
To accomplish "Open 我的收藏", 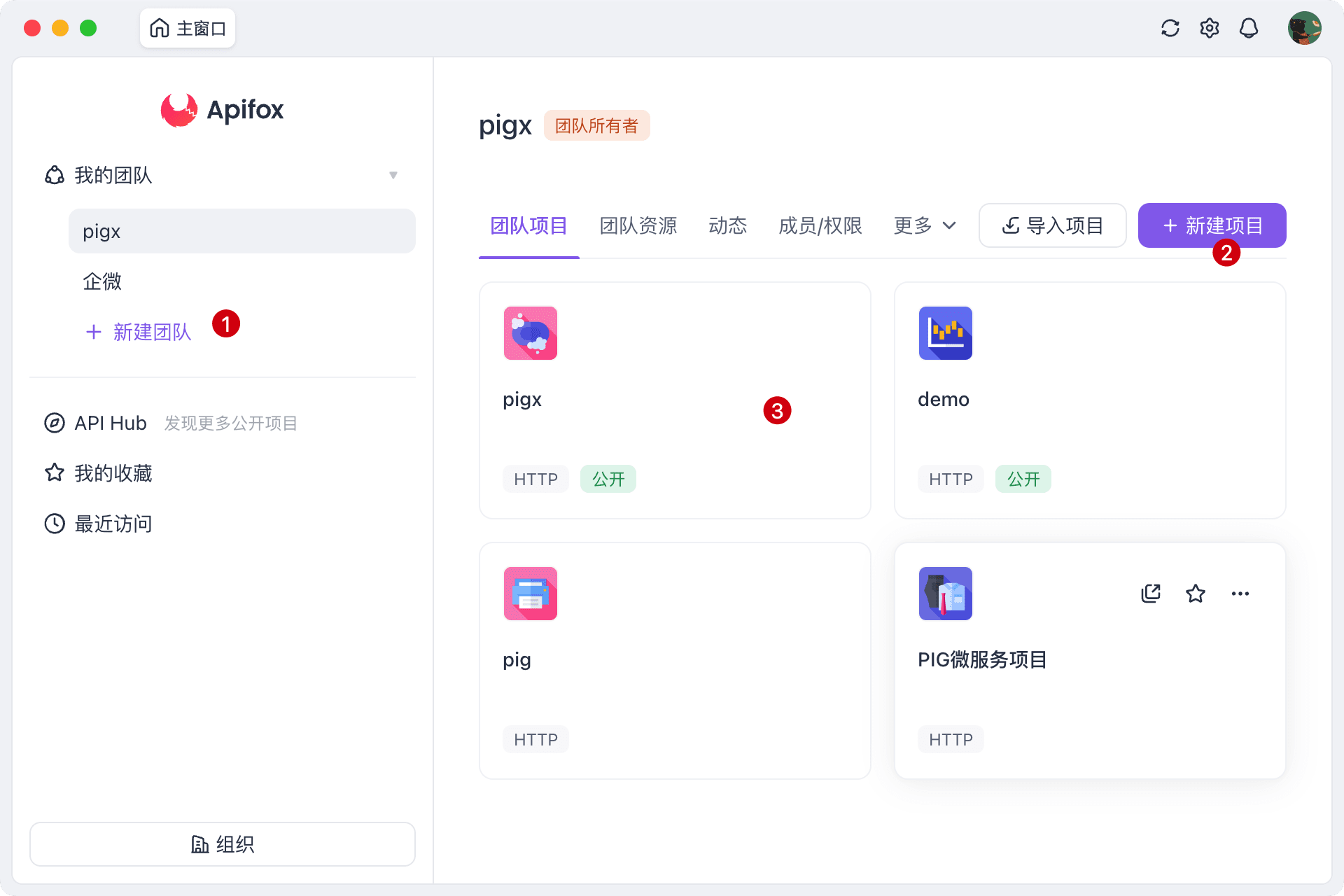I will (x=113, y=473).
